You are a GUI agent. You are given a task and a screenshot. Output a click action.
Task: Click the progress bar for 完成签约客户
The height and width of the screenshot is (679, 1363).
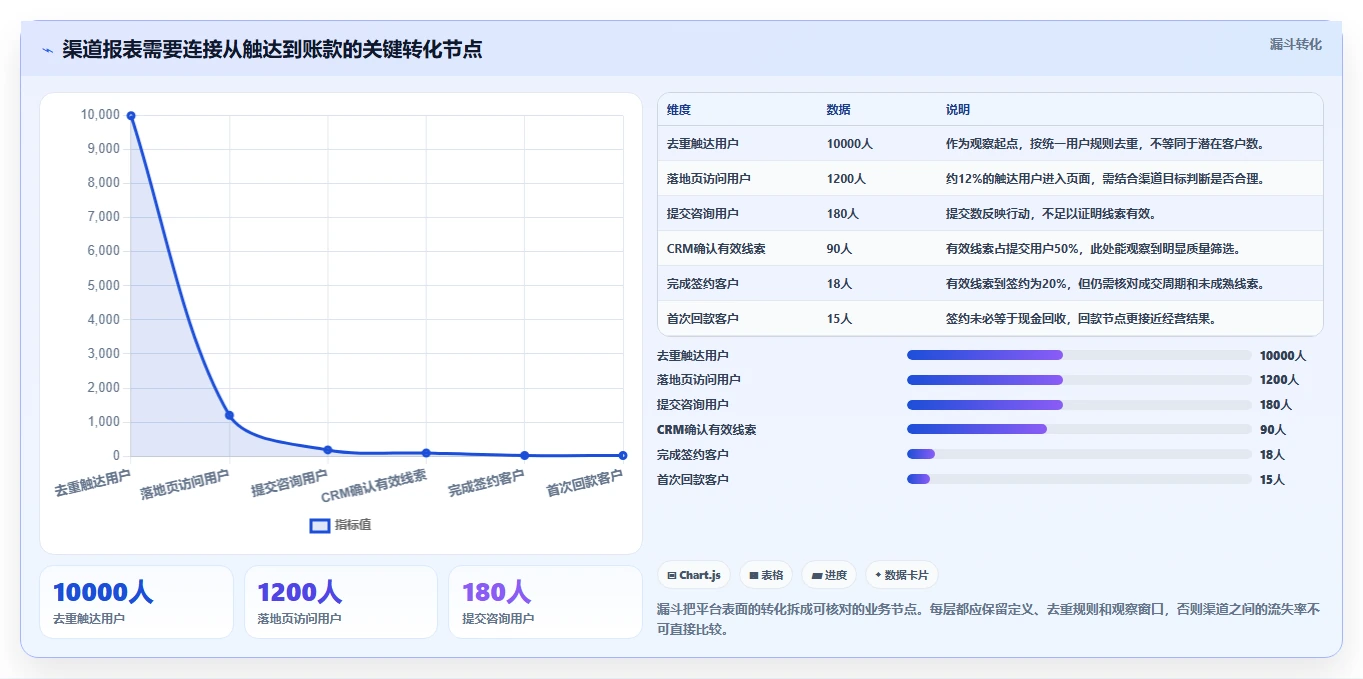point(1079,454)
